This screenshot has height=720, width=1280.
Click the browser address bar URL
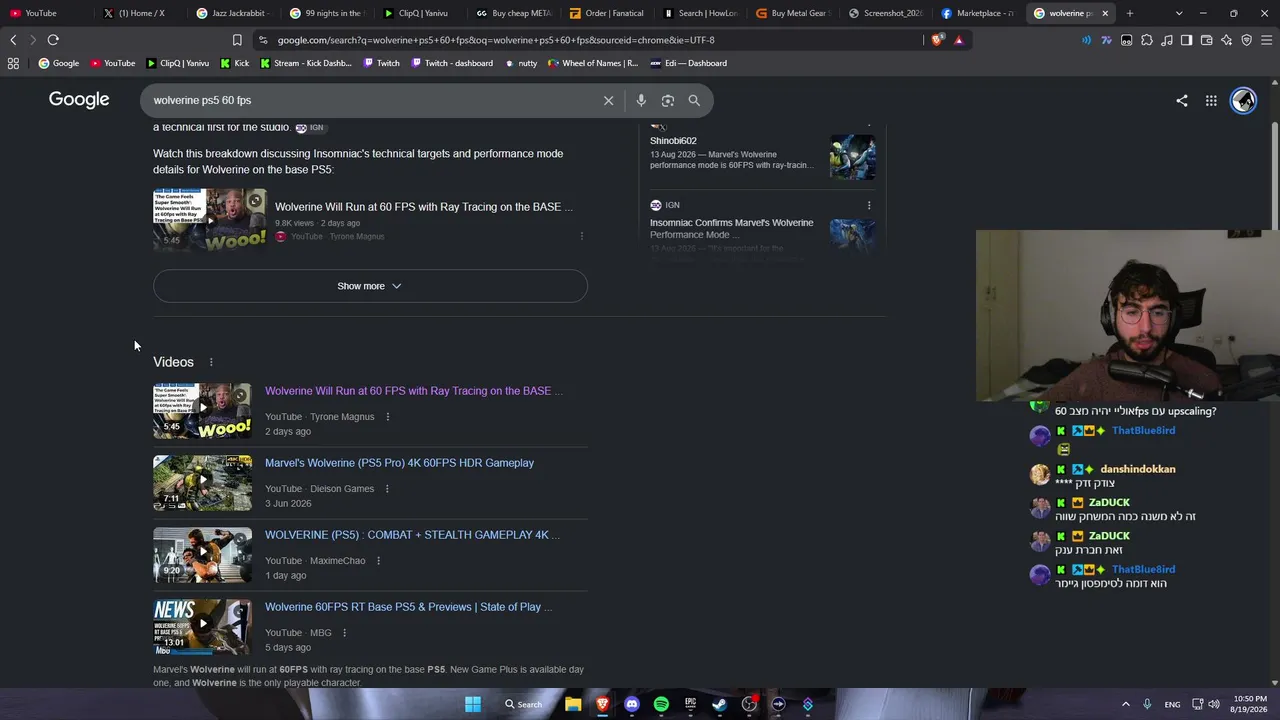click(496, 40)
